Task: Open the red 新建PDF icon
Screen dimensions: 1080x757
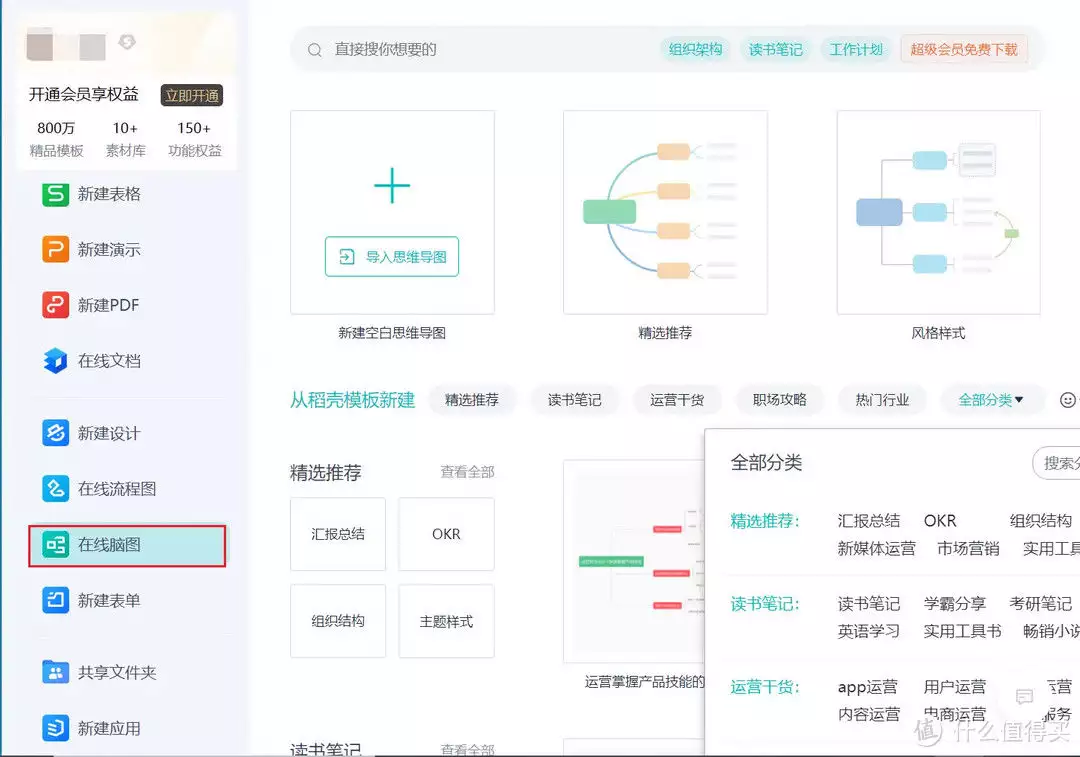Action: pyautogui.click(x=55, y=305)
